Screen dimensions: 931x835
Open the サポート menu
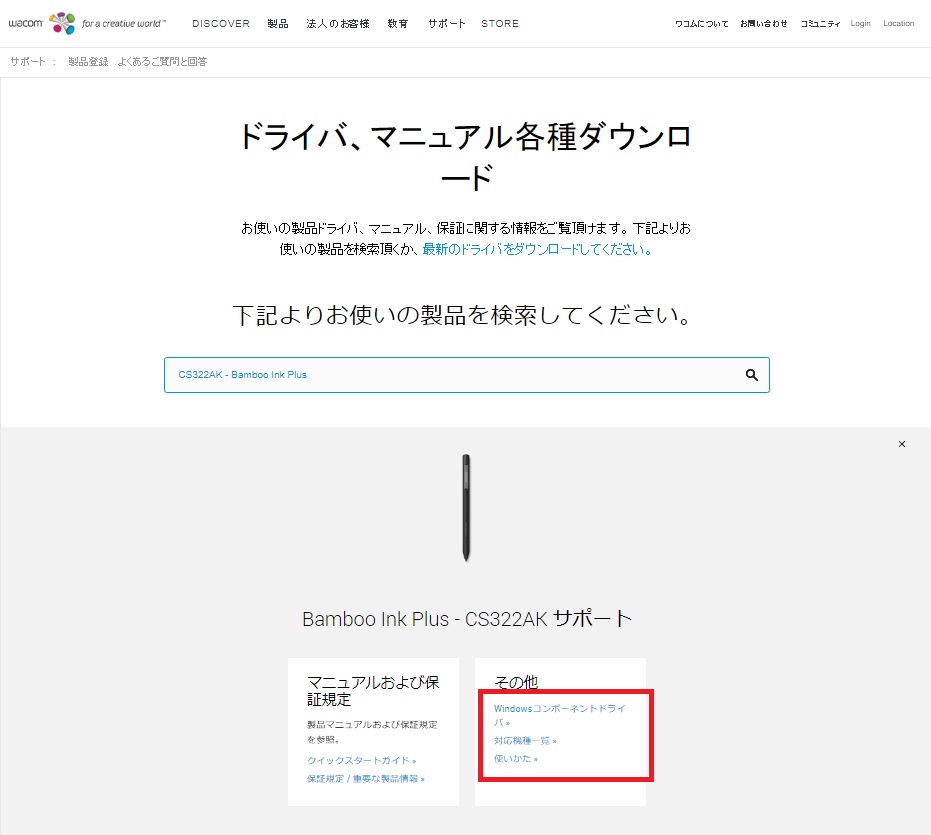[446, 24]
